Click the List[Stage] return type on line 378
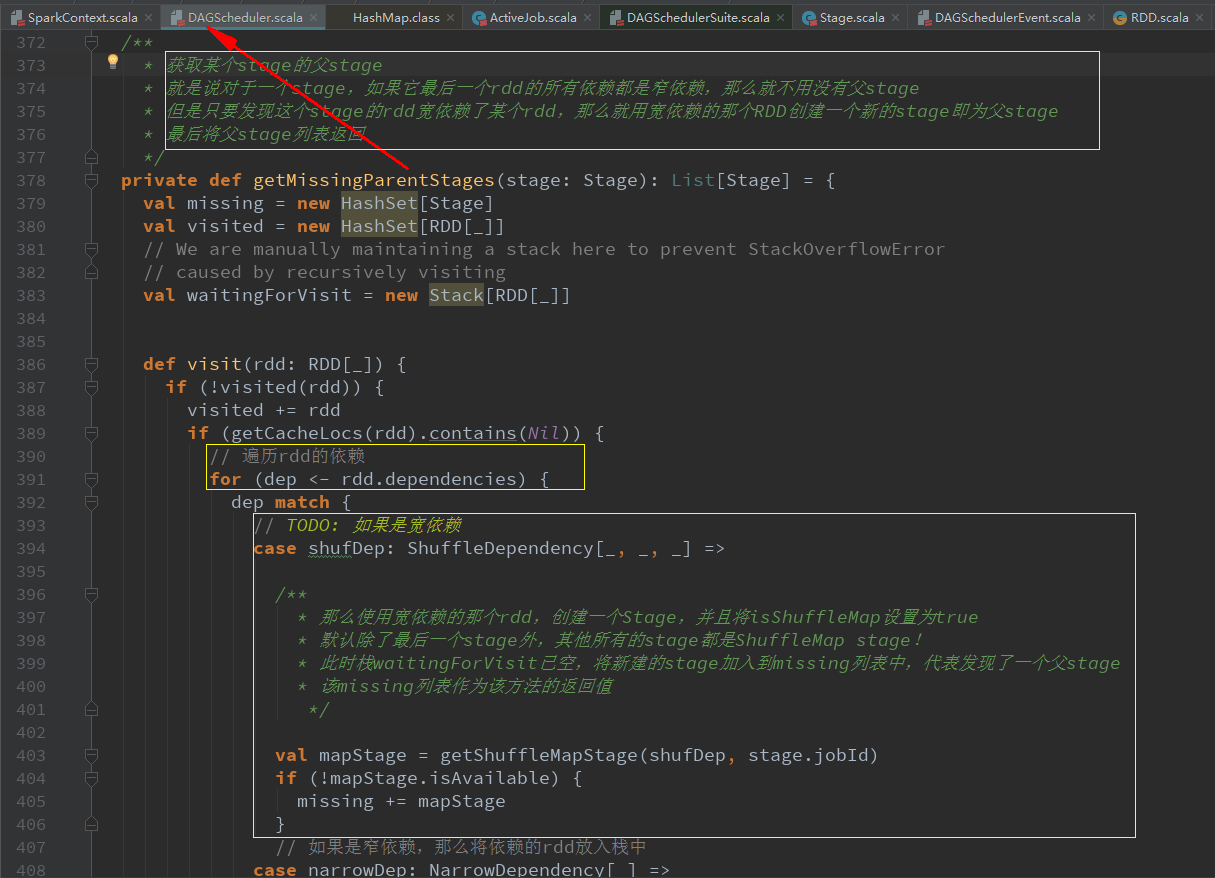 coord(731,180)
